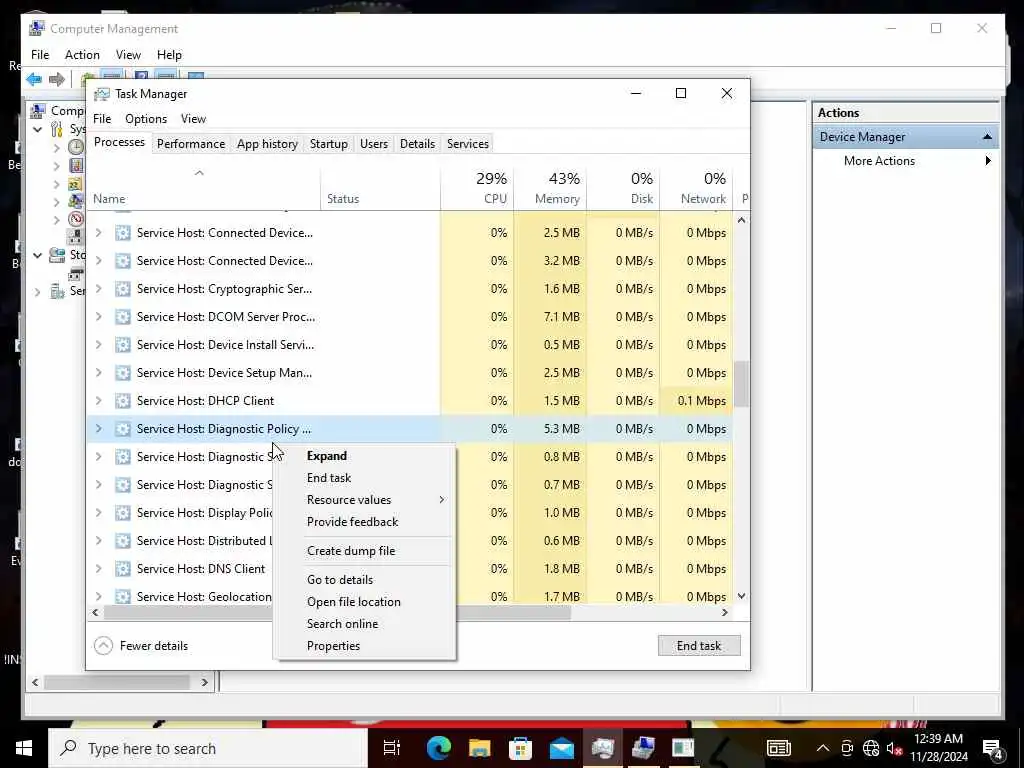Sort by CPU column header
Image resolution: width=1024 pixels, height=768 pixels.
pos(477,188)
